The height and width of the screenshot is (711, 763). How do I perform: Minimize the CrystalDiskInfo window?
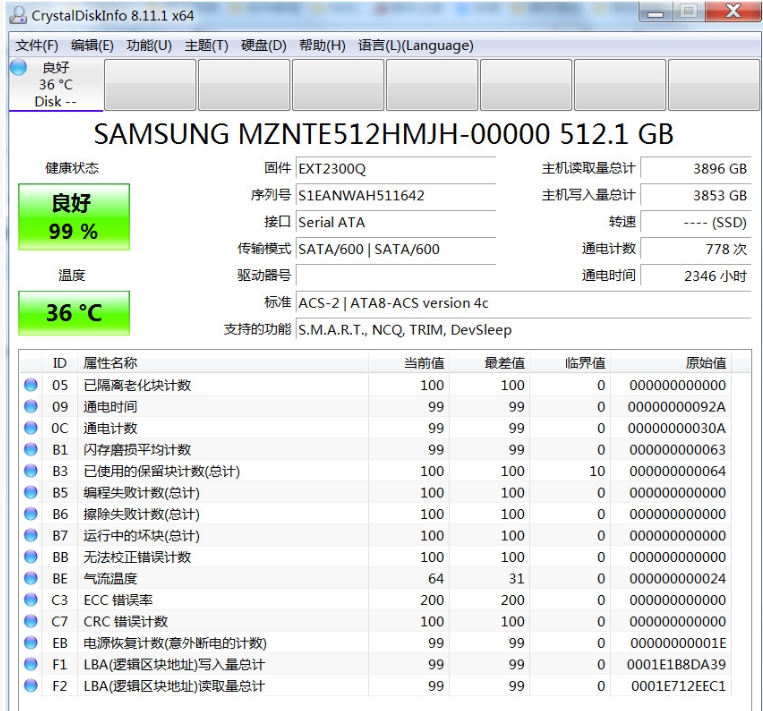point(655,13)
